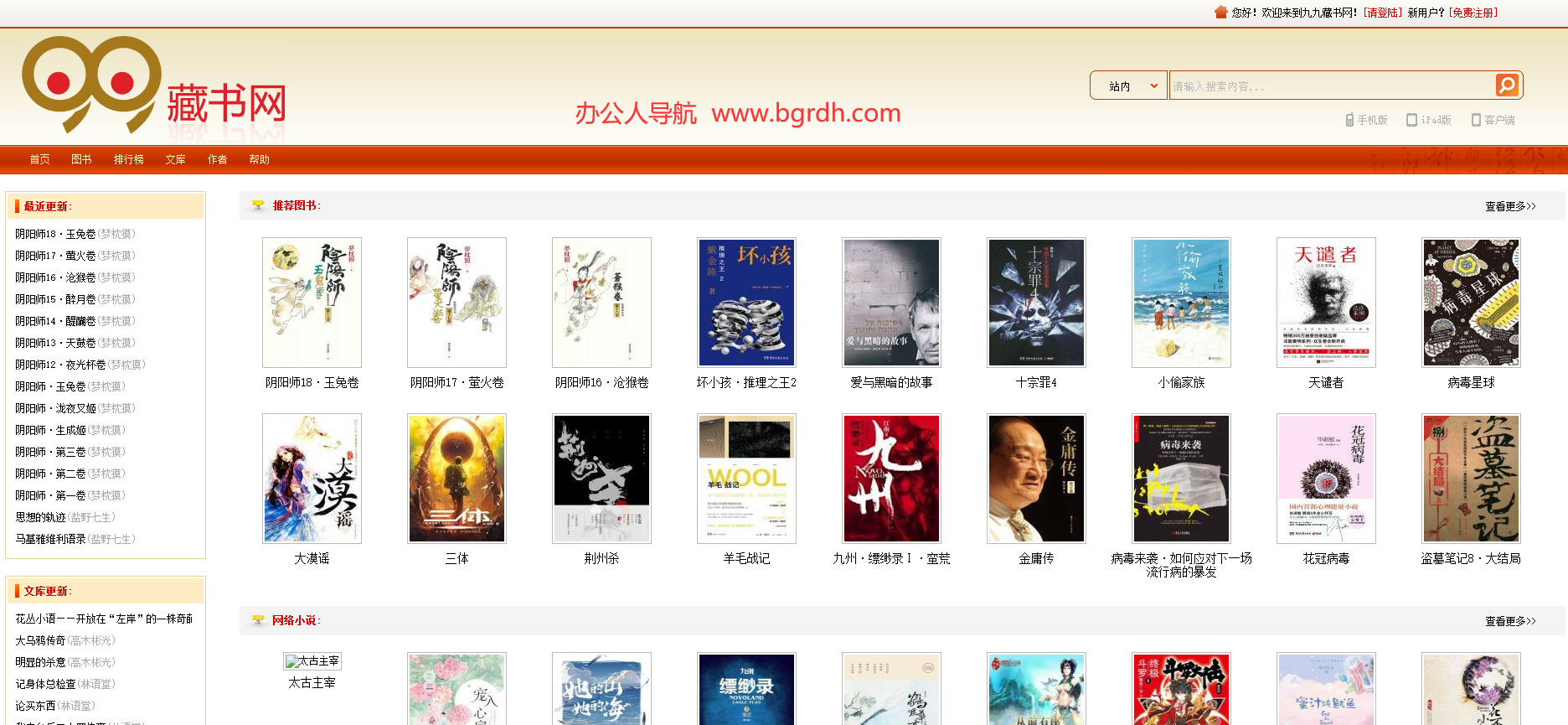
Task: Click author 高木彬光 beside 大乌鸦传奇
Action: (91, 640)
